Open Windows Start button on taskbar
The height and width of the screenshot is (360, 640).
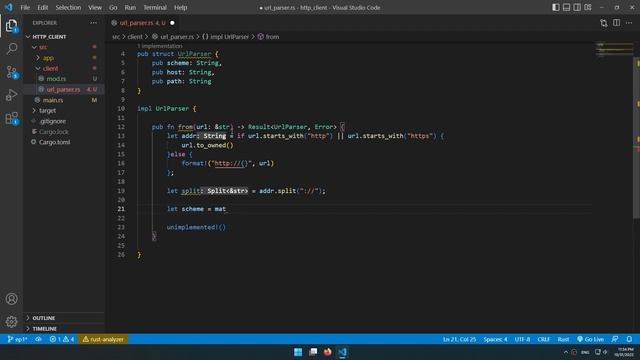(298, 352)
